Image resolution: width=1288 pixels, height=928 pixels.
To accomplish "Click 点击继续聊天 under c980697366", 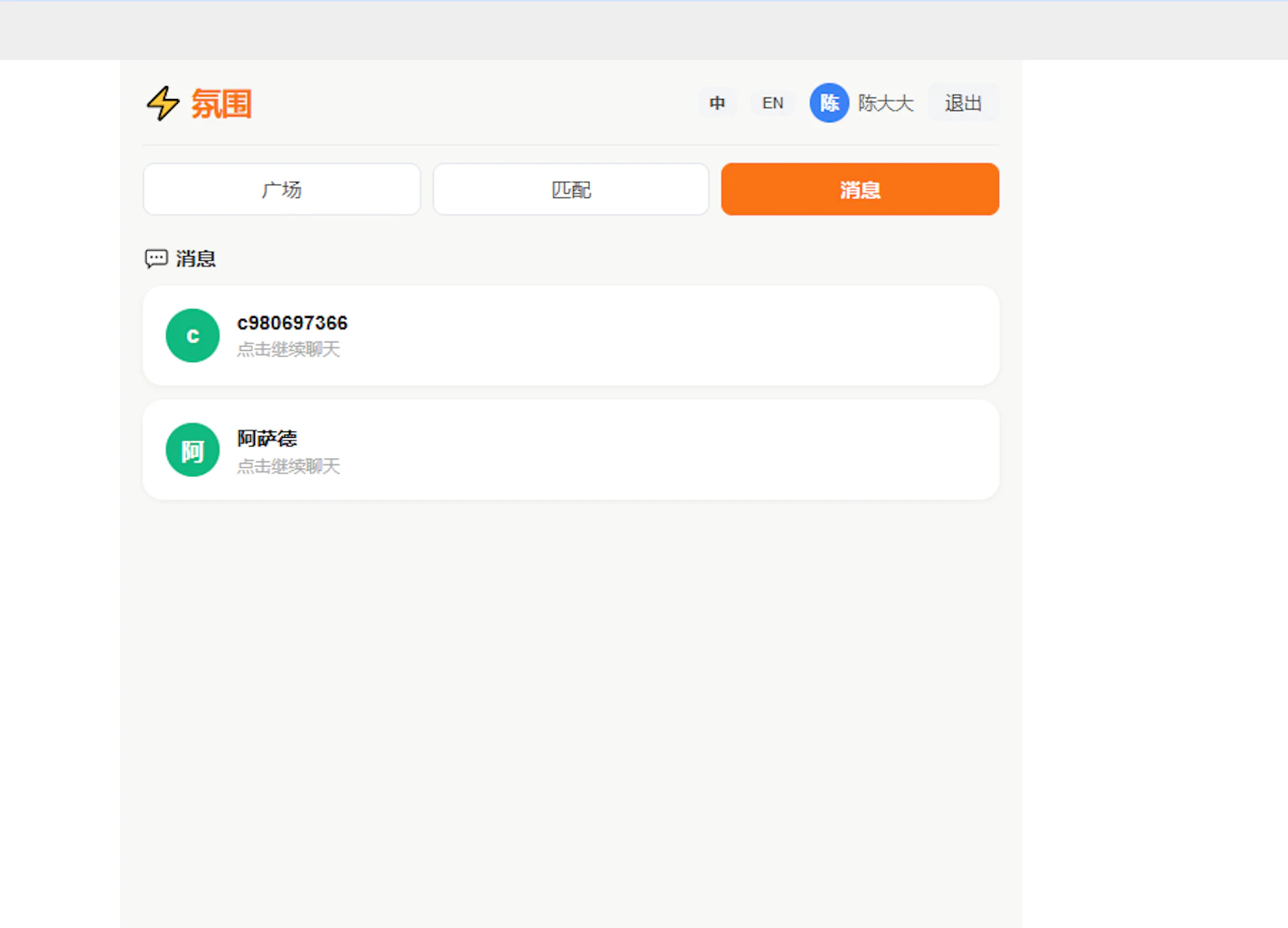I will 288,349.
